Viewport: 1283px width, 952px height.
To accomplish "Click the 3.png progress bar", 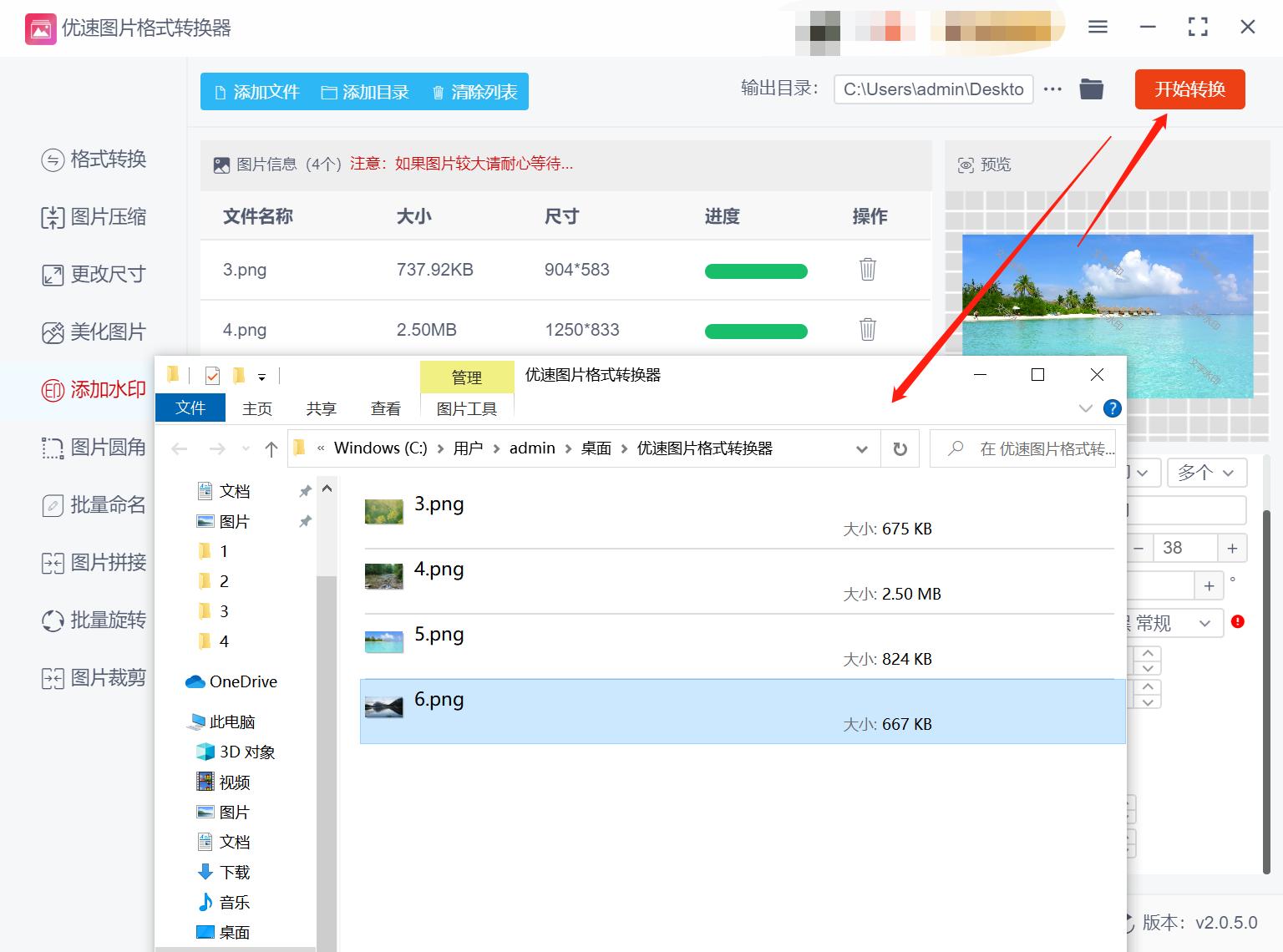I will point(756,271).
